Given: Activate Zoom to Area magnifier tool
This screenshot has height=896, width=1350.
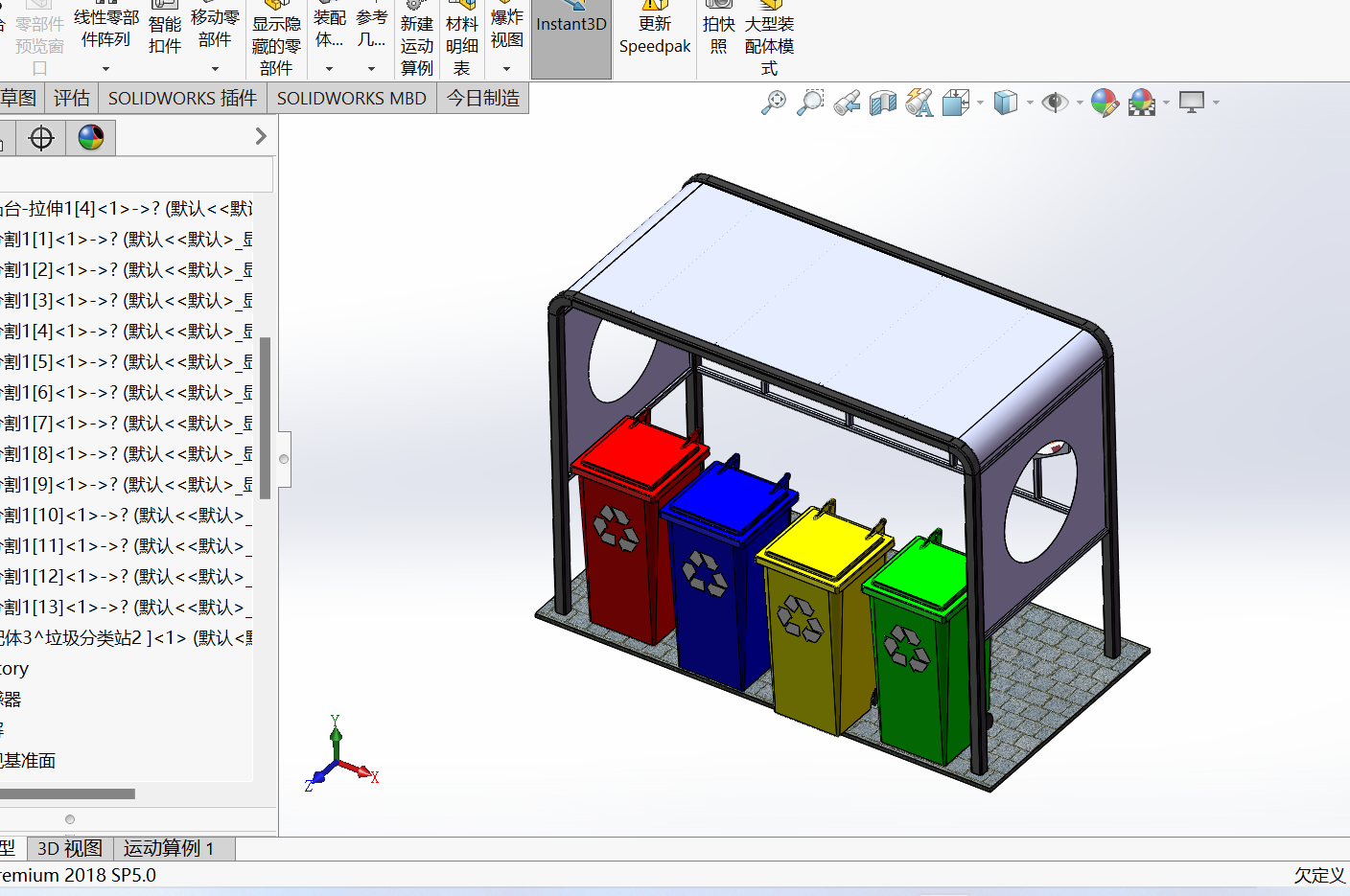Looking at the screenshot, I should 810,103.
